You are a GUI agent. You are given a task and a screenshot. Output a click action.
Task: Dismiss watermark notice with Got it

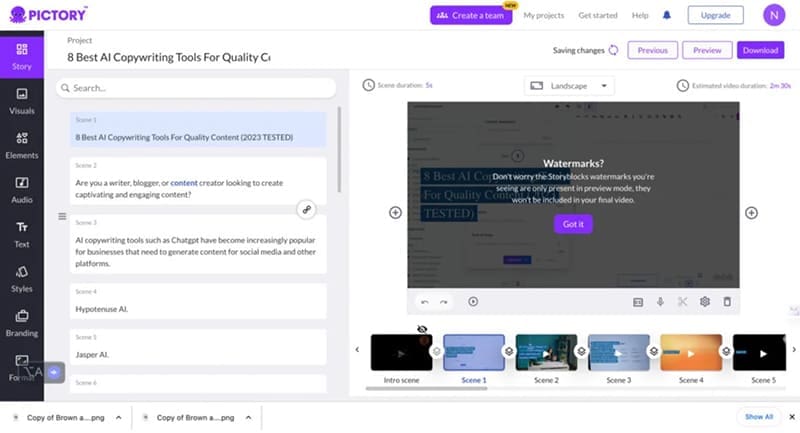pos(573,224)
